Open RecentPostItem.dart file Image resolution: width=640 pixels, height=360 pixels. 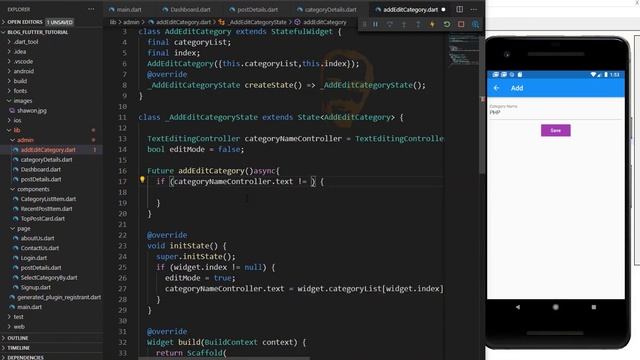pos(46,209)
